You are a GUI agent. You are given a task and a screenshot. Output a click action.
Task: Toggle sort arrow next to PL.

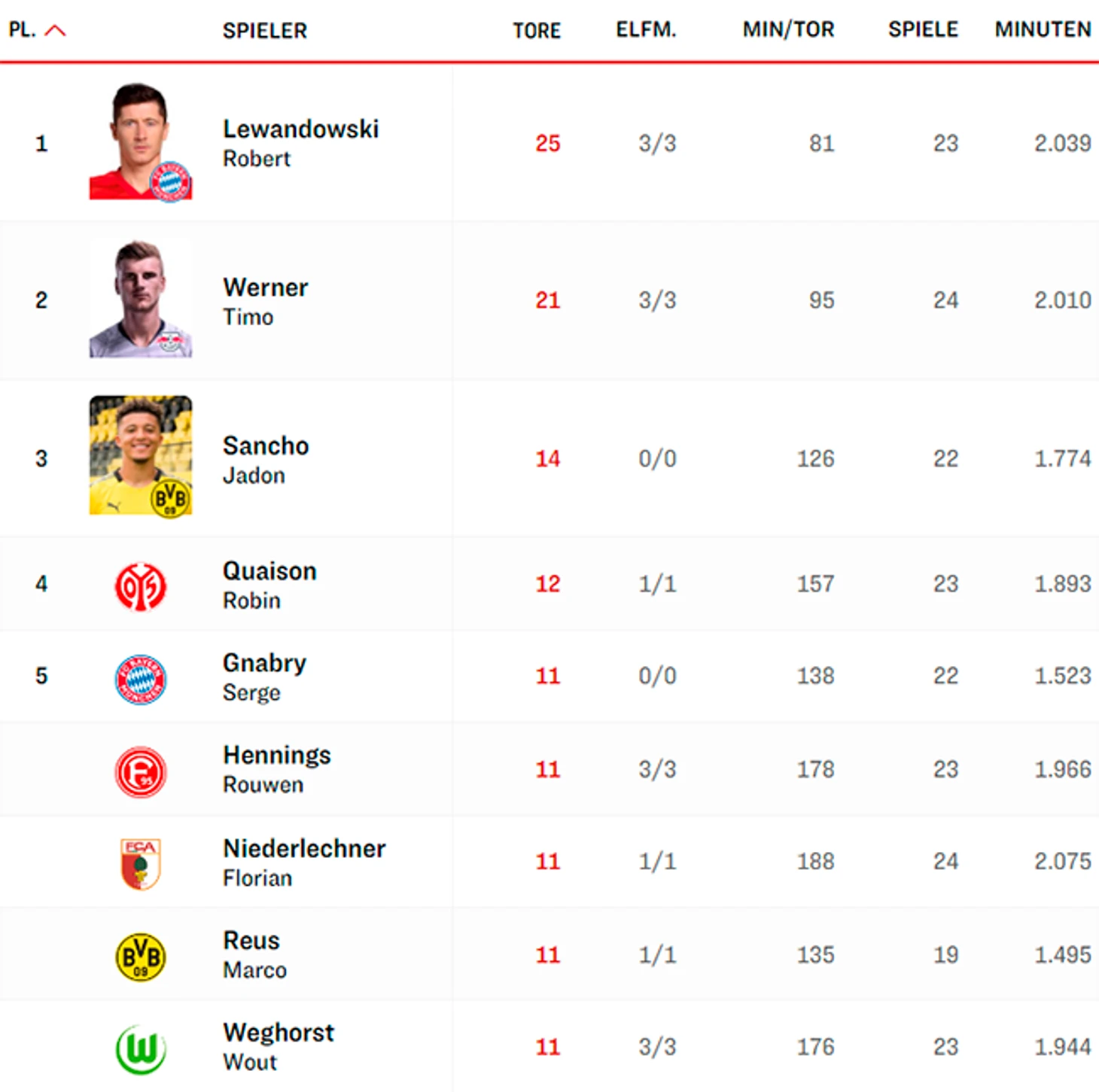pyautogui.click(x=55, y=30)
